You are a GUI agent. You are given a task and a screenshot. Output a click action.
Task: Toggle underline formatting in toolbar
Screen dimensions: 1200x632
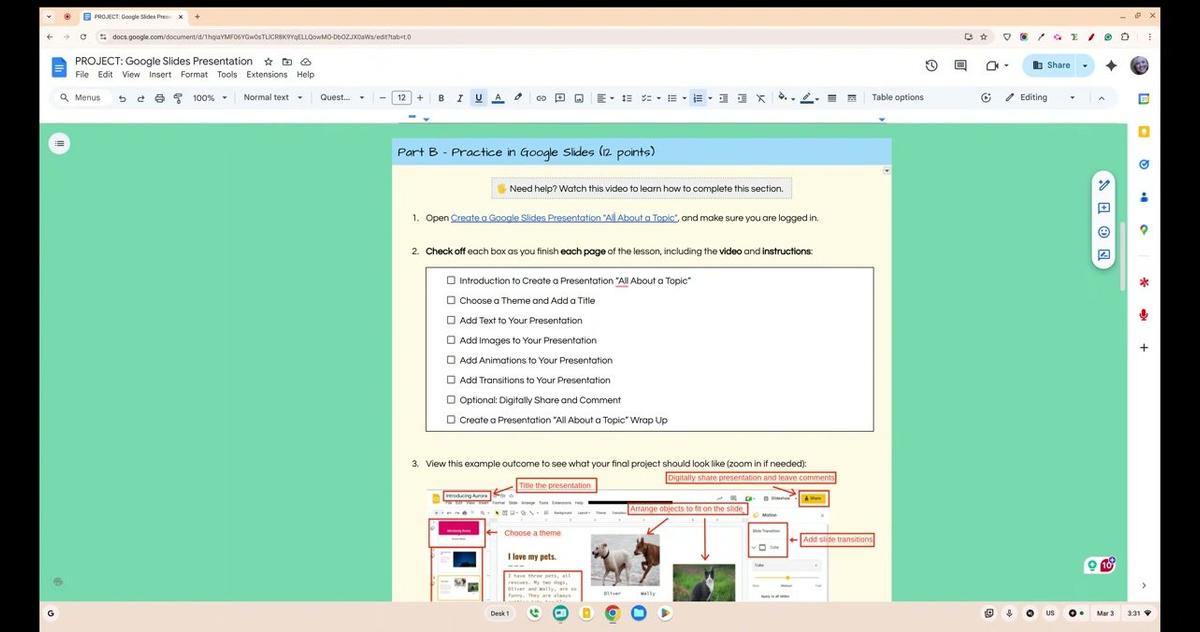[479, 98]
